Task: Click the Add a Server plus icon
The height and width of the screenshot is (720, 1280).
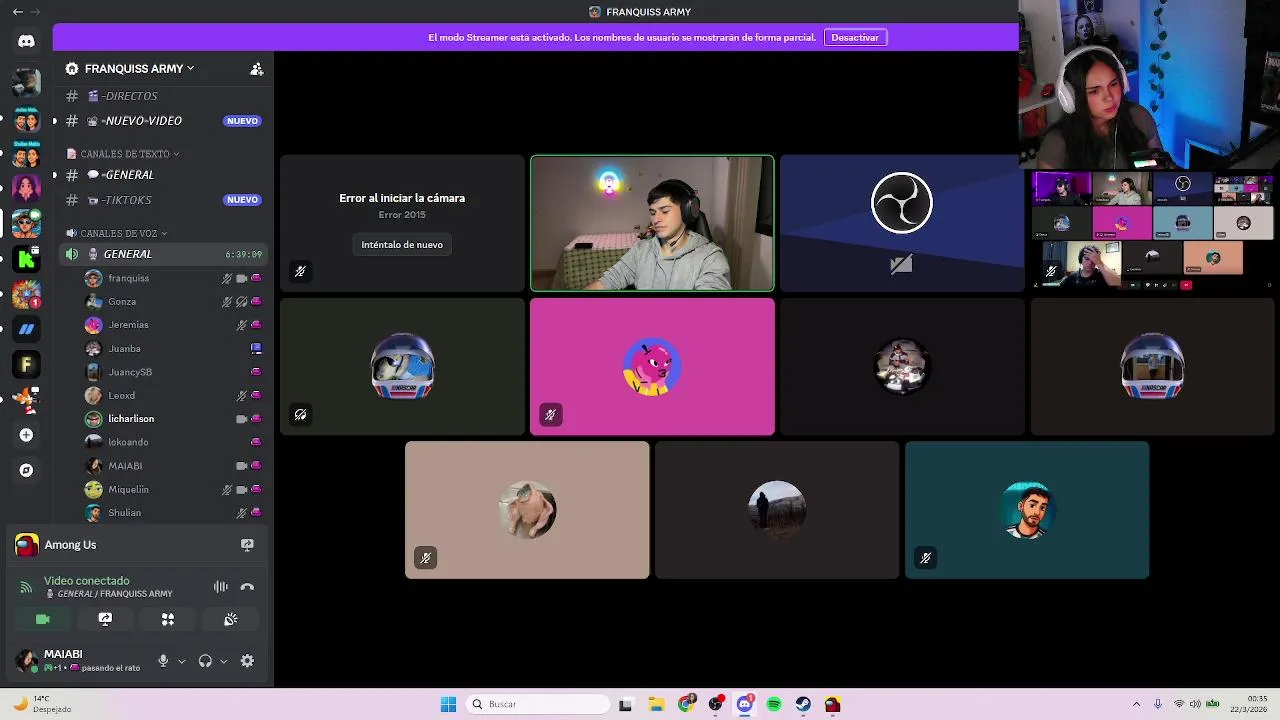Action: tap(26, 435)
